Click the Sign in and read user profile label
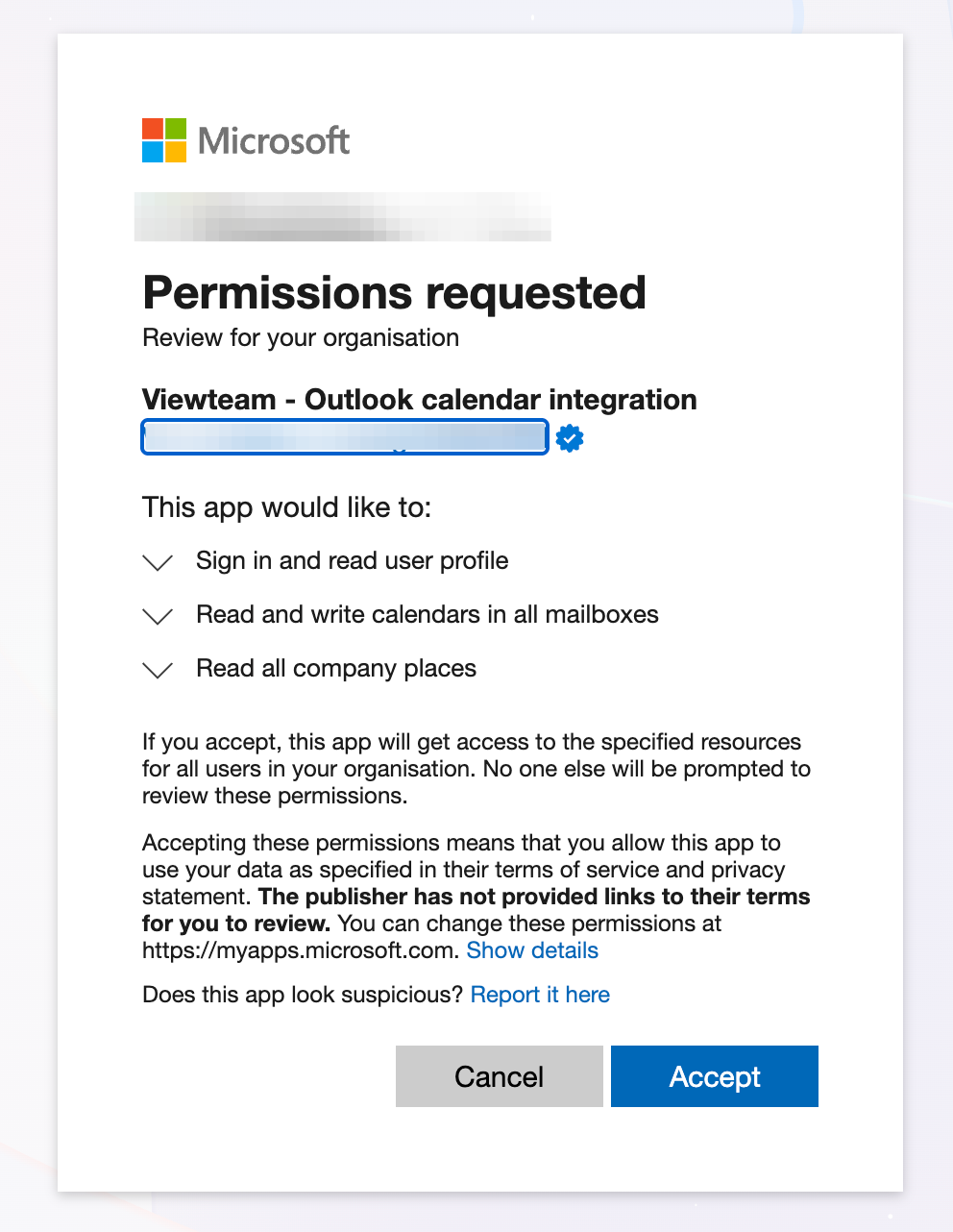The height and width of the screenshot is (1232, 953). 353,560
